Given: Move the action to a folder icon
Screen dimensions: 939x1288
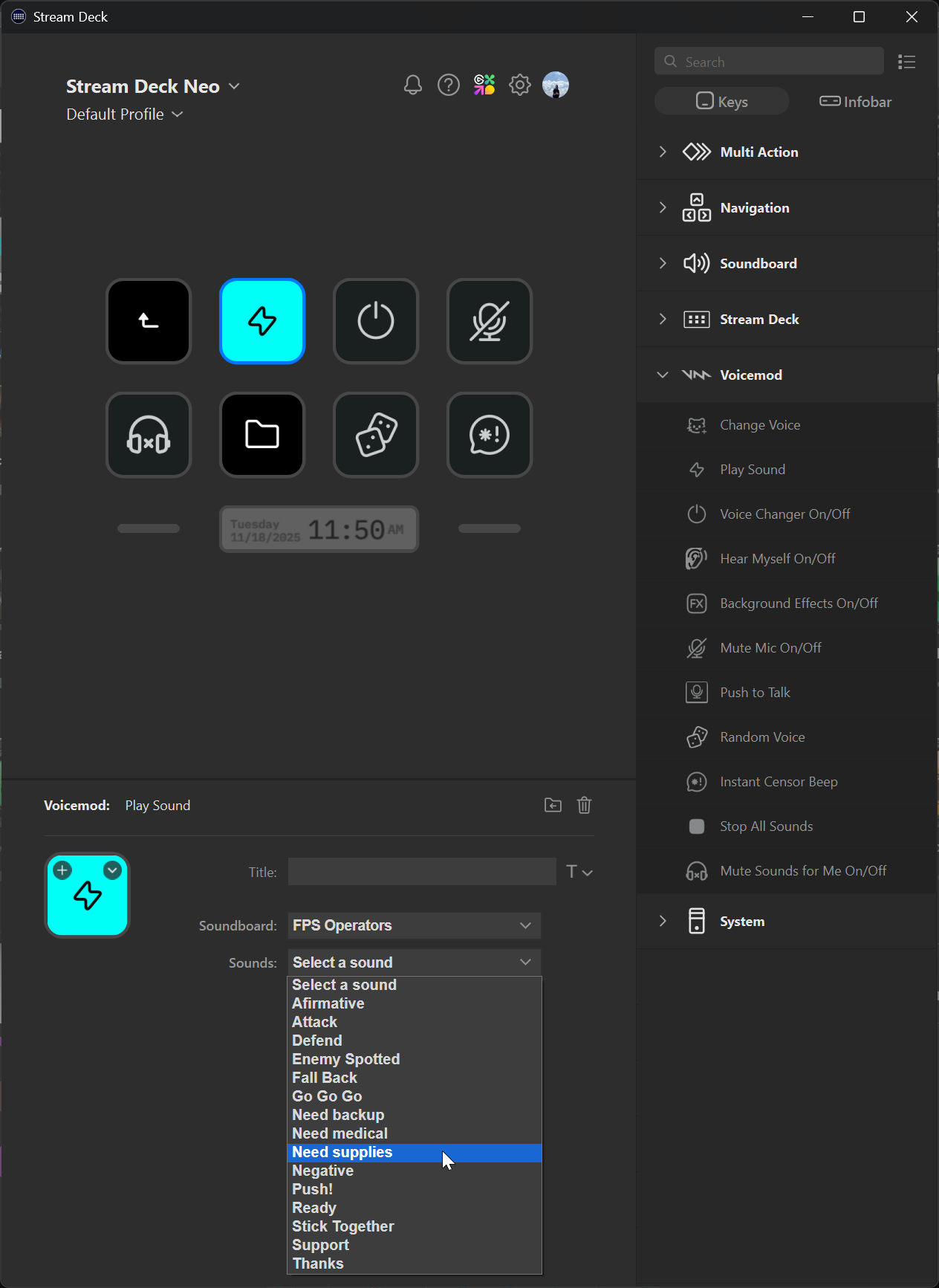Looking at the screenshot, I should pyautogui.click(x=553, y=805).
